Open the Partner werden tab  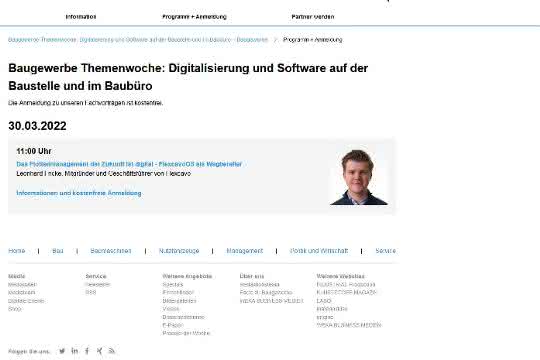(x=313, y=17)
